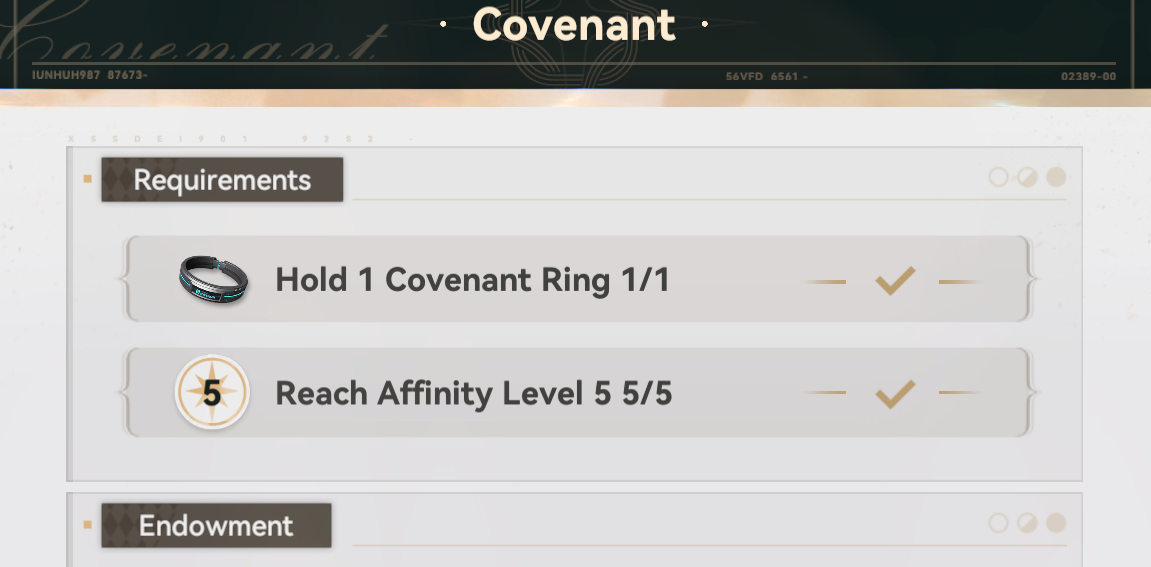Click the Covenant title at top
The image size is (1151, 567).
point(574,24)
